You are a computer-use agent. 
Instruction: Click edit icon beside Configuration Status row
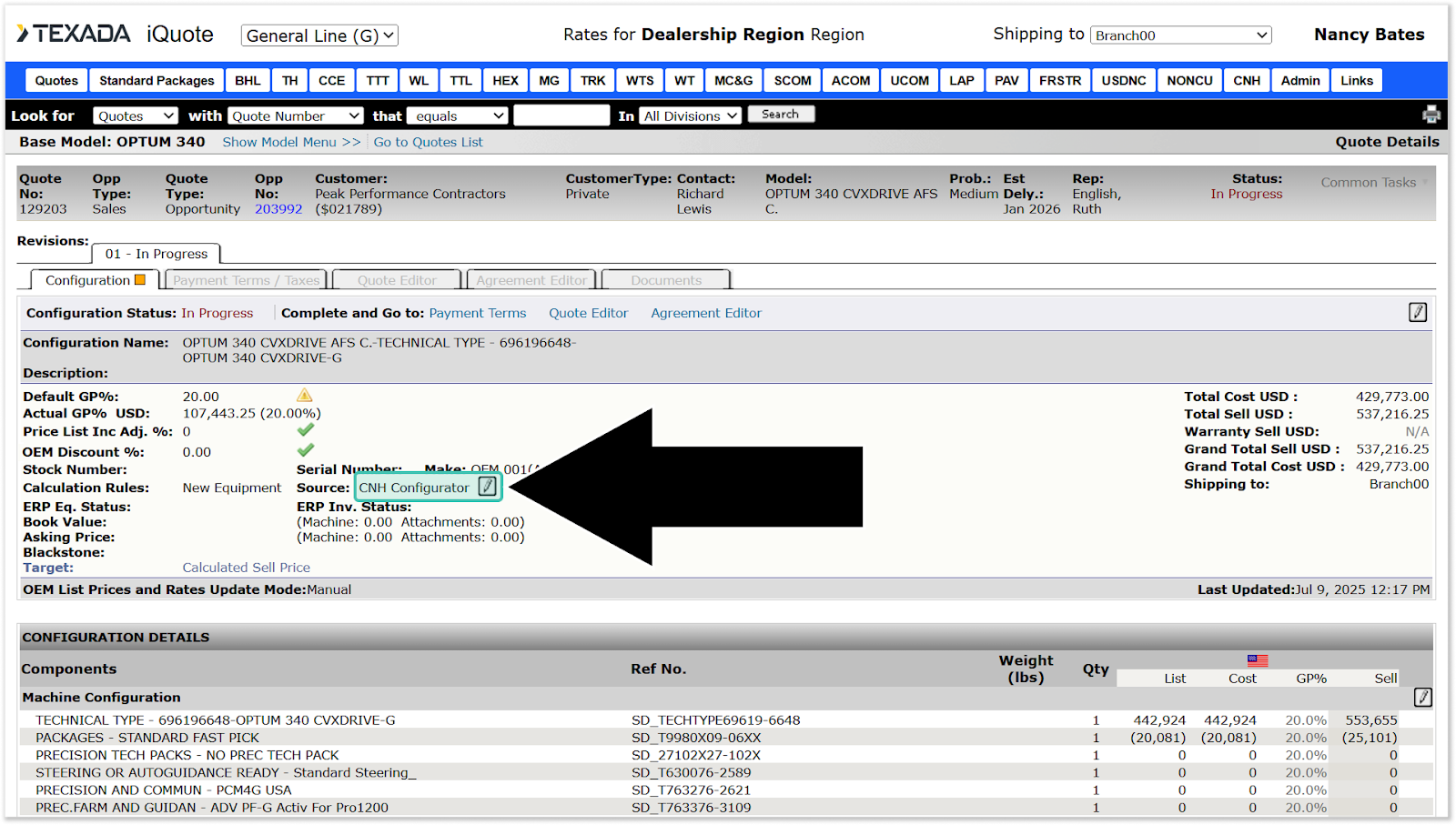click(x=1418, y=312)
